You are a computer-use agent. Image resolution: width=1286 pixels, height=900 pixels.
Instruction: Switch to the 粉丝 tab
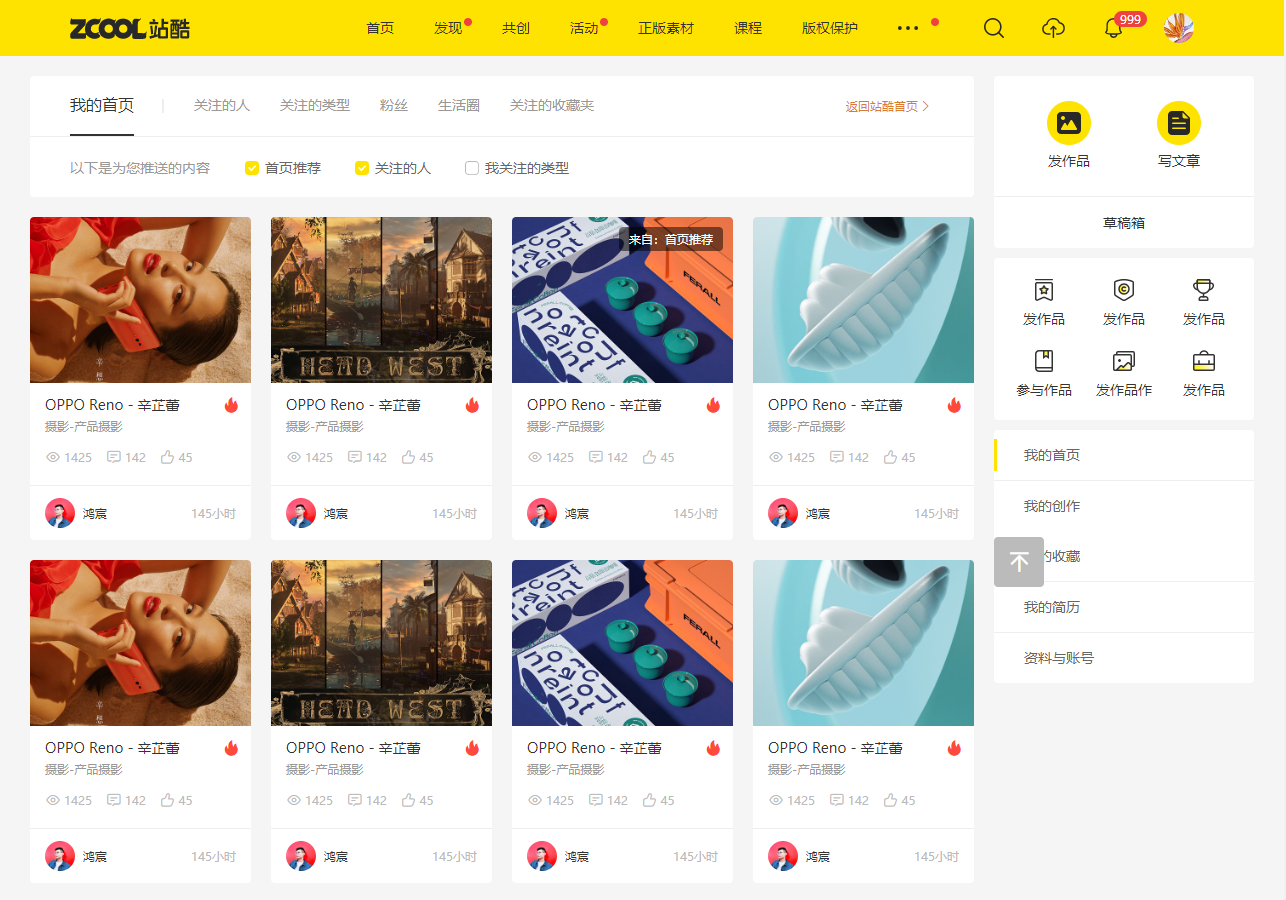[394, 105]
